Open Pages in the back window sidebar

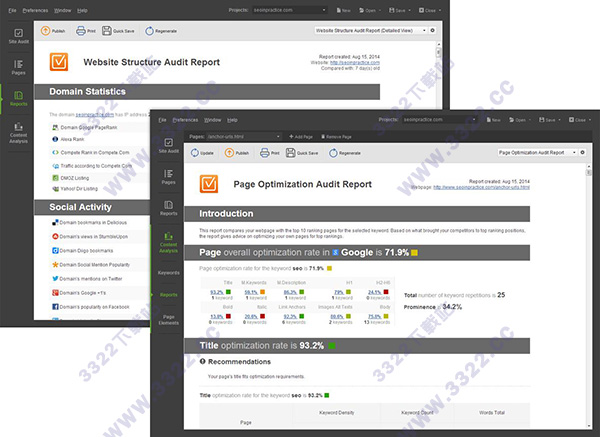[x=18, y=67]
